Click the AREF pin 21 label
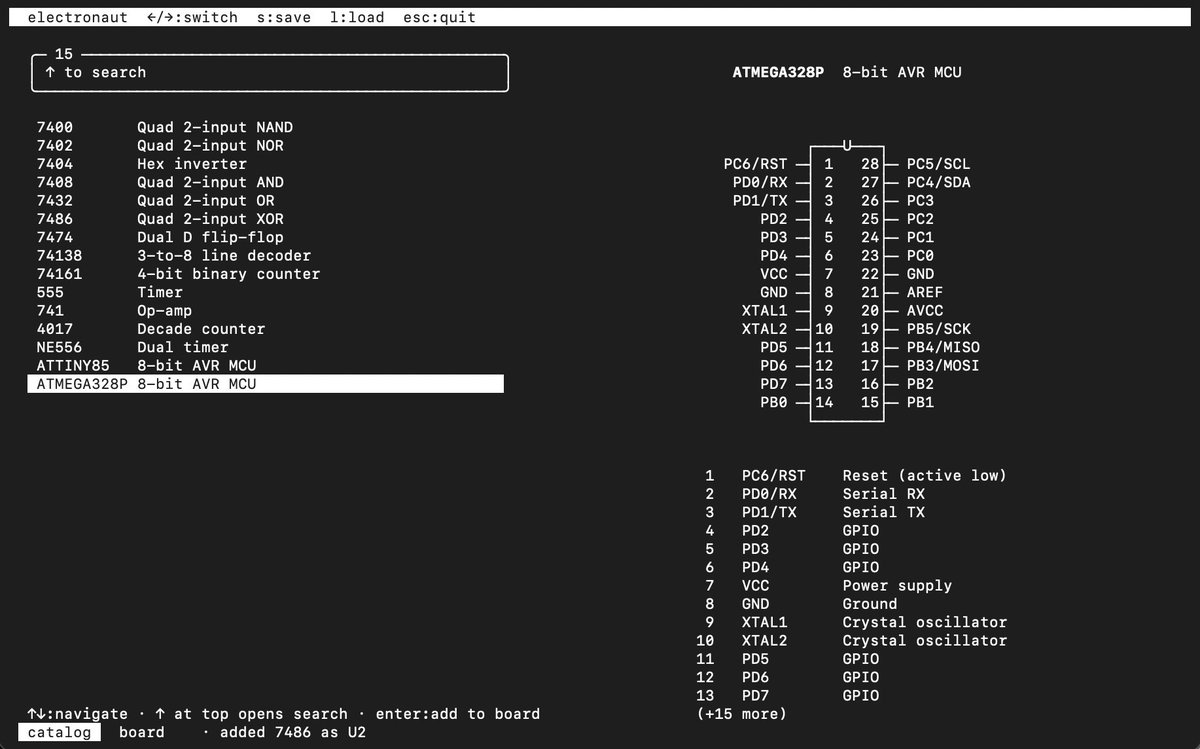The image size is (1200, 749). (925, 292)
